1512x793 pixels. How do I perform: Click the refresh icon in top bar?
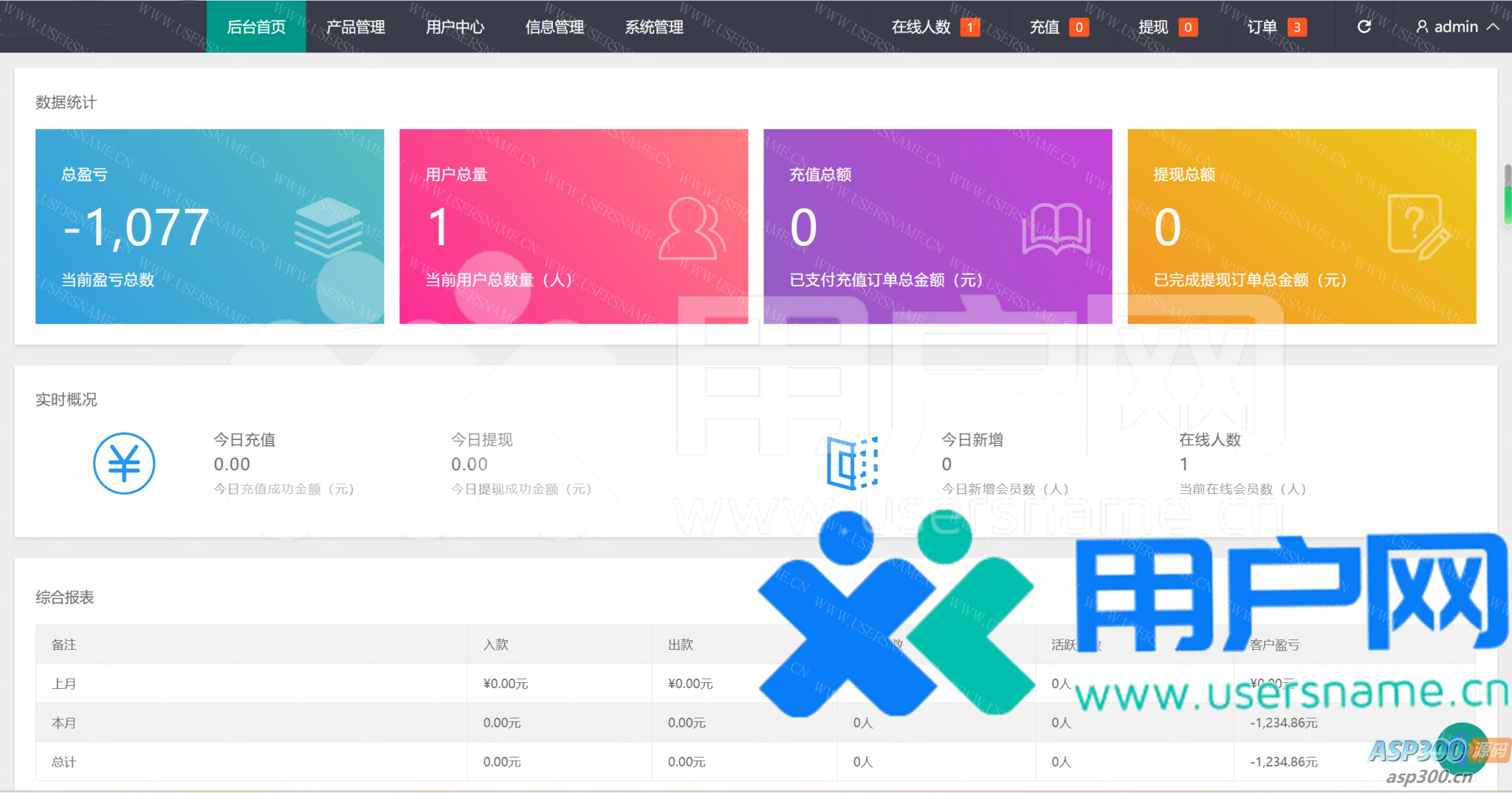point(1364,27)
